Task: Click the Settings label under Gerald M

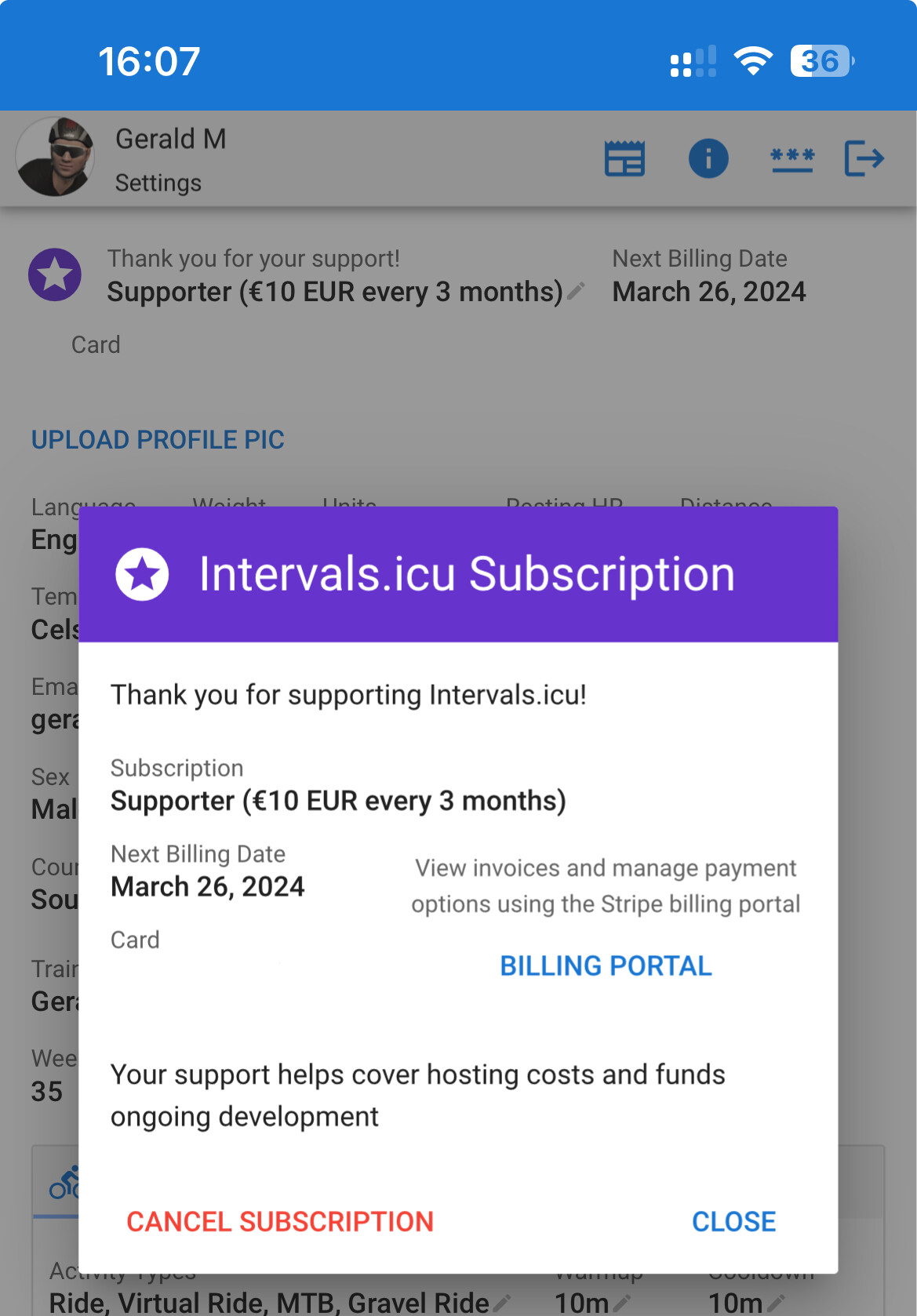Action: pos(158,183)
